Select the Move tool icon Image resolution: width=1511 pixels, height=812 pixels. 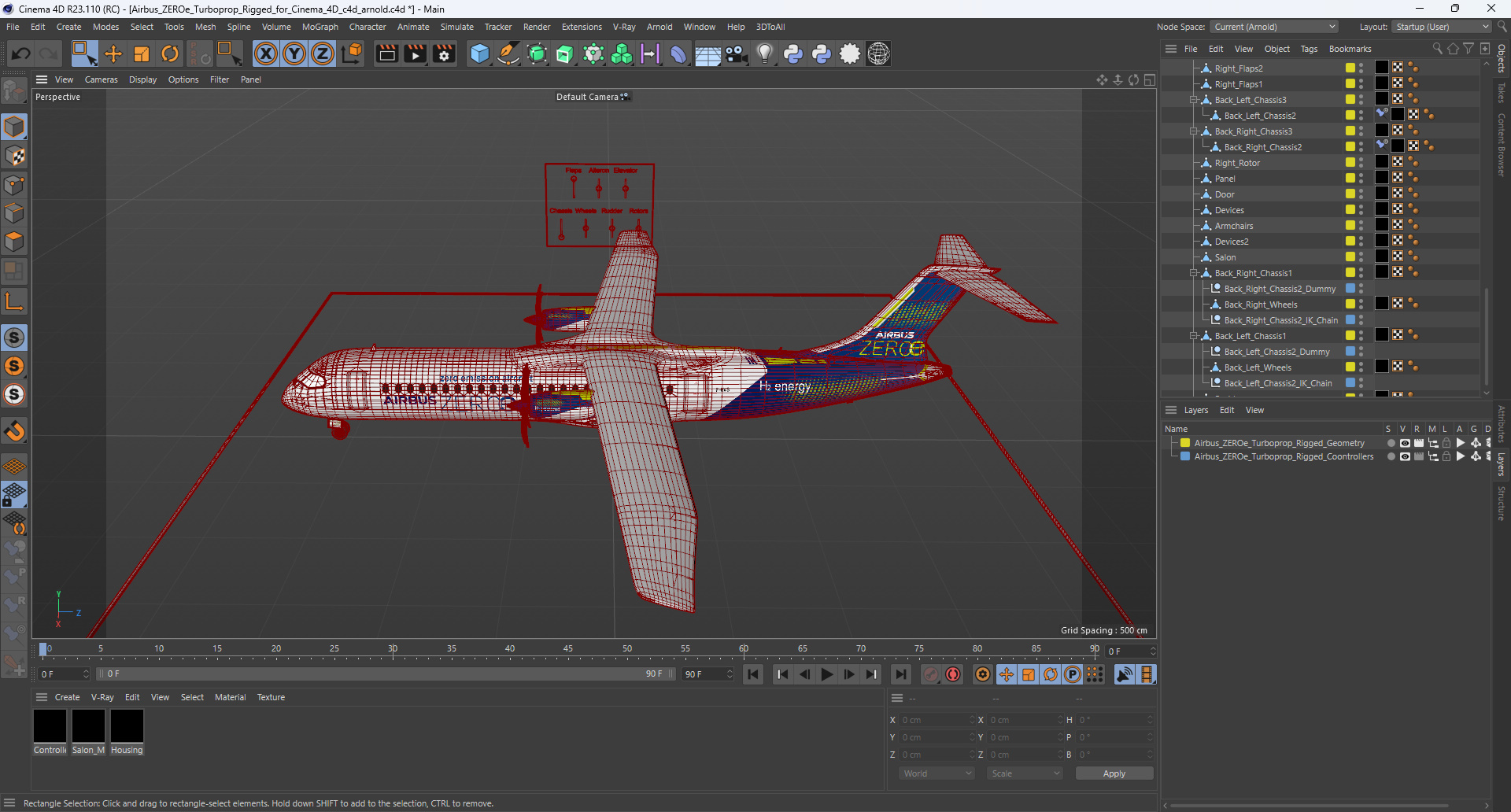[x=113, y=54]
